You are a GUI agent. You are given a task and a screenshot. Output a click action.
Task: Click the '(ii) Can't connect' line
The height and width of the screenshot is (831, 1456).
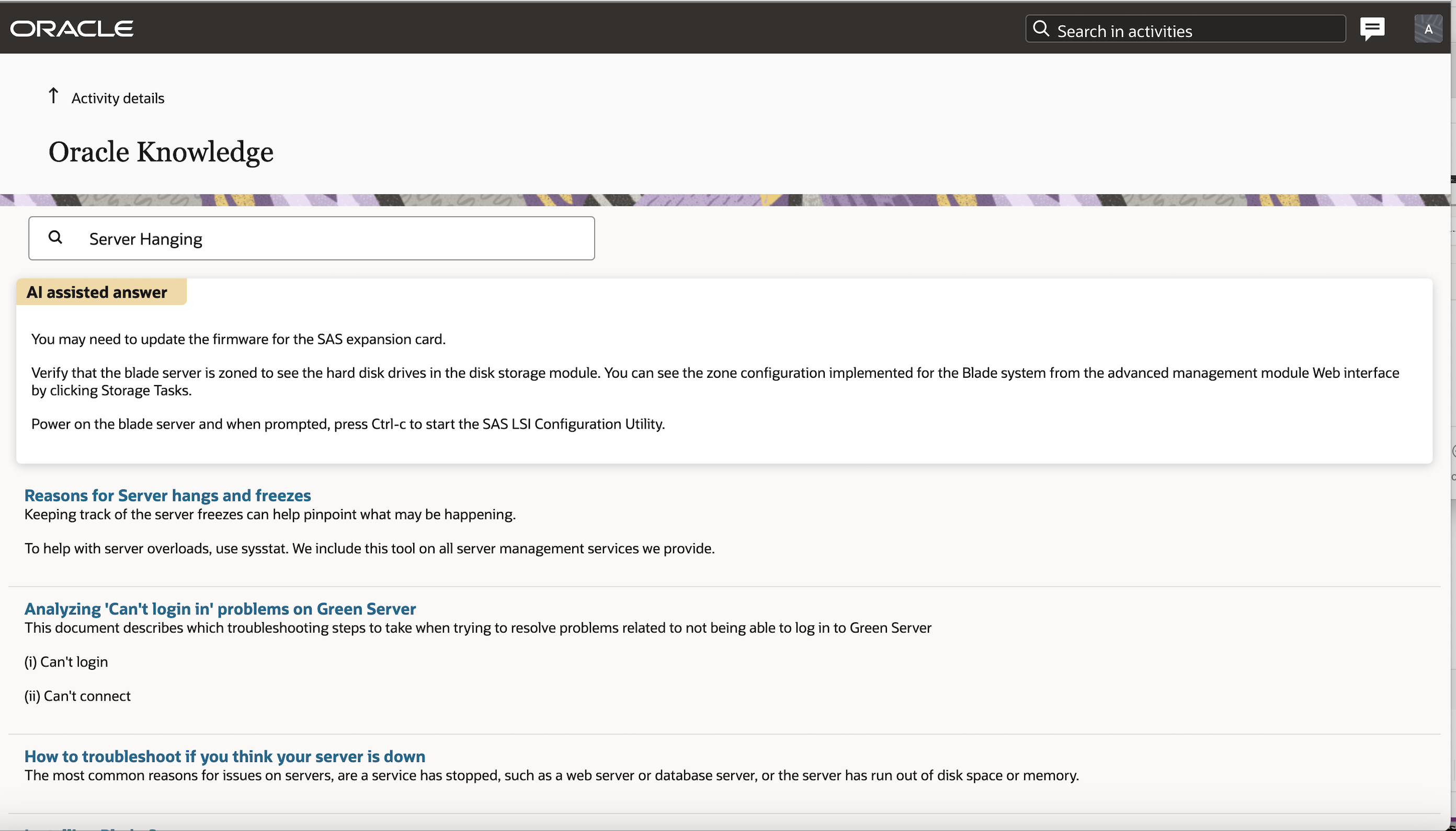[x=77, y=696]
